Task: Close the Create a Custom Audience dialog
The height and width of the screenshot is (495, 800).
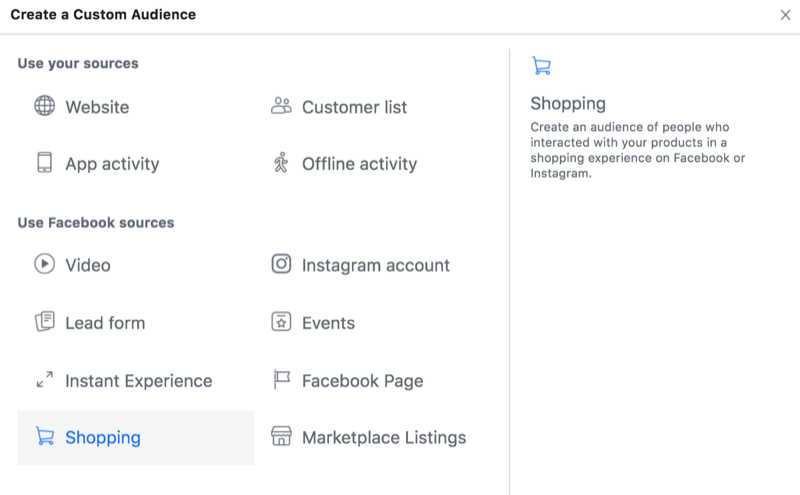Action: (x=785, y=15)
